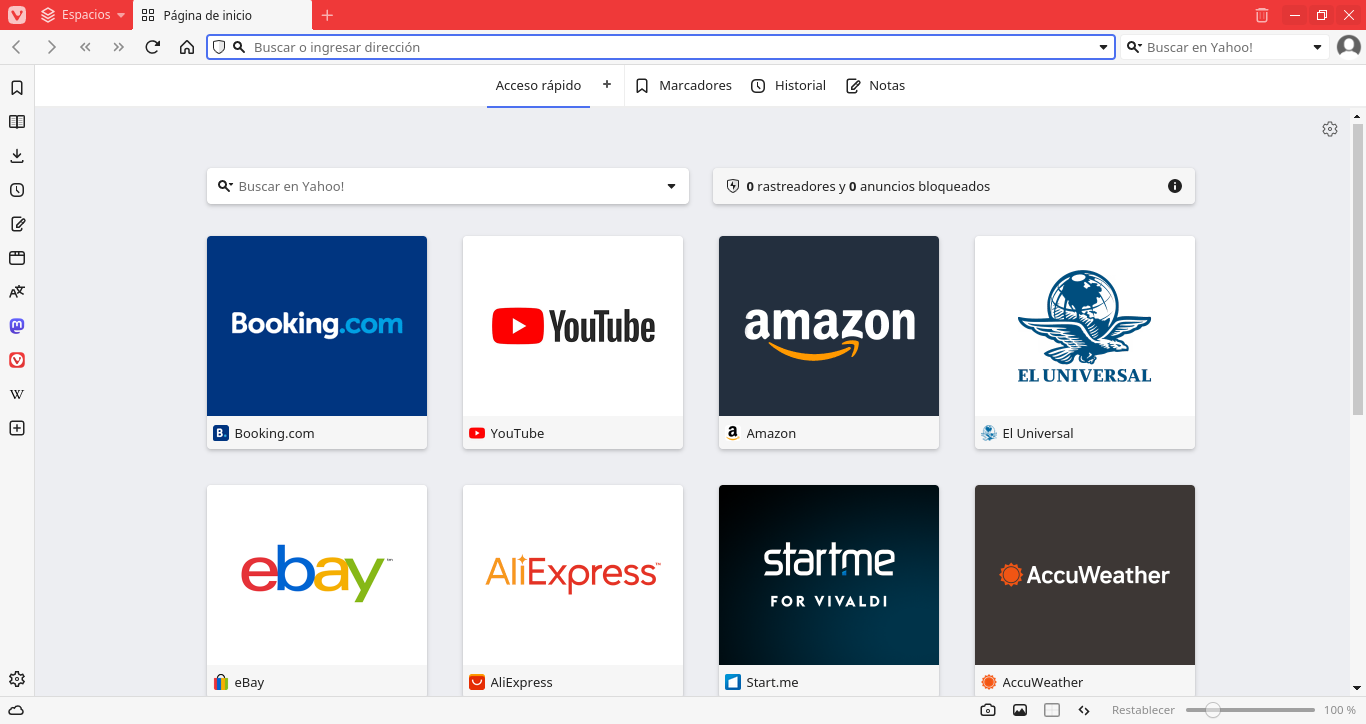Open the tracker shield icon in address bar

[x=219, y=47]
